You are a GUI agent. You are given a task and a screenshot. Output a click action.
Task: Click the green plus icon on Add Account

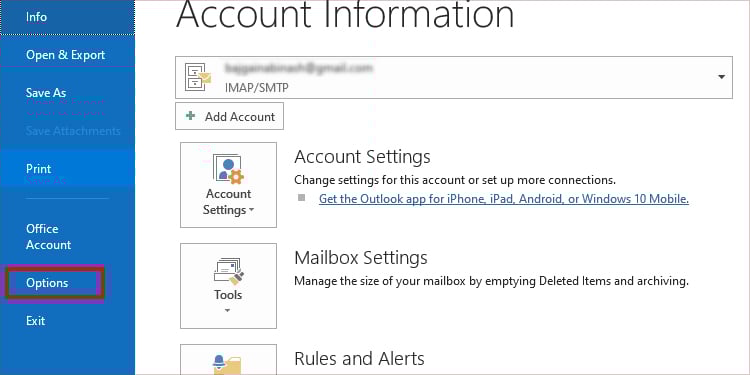[190, 116]
